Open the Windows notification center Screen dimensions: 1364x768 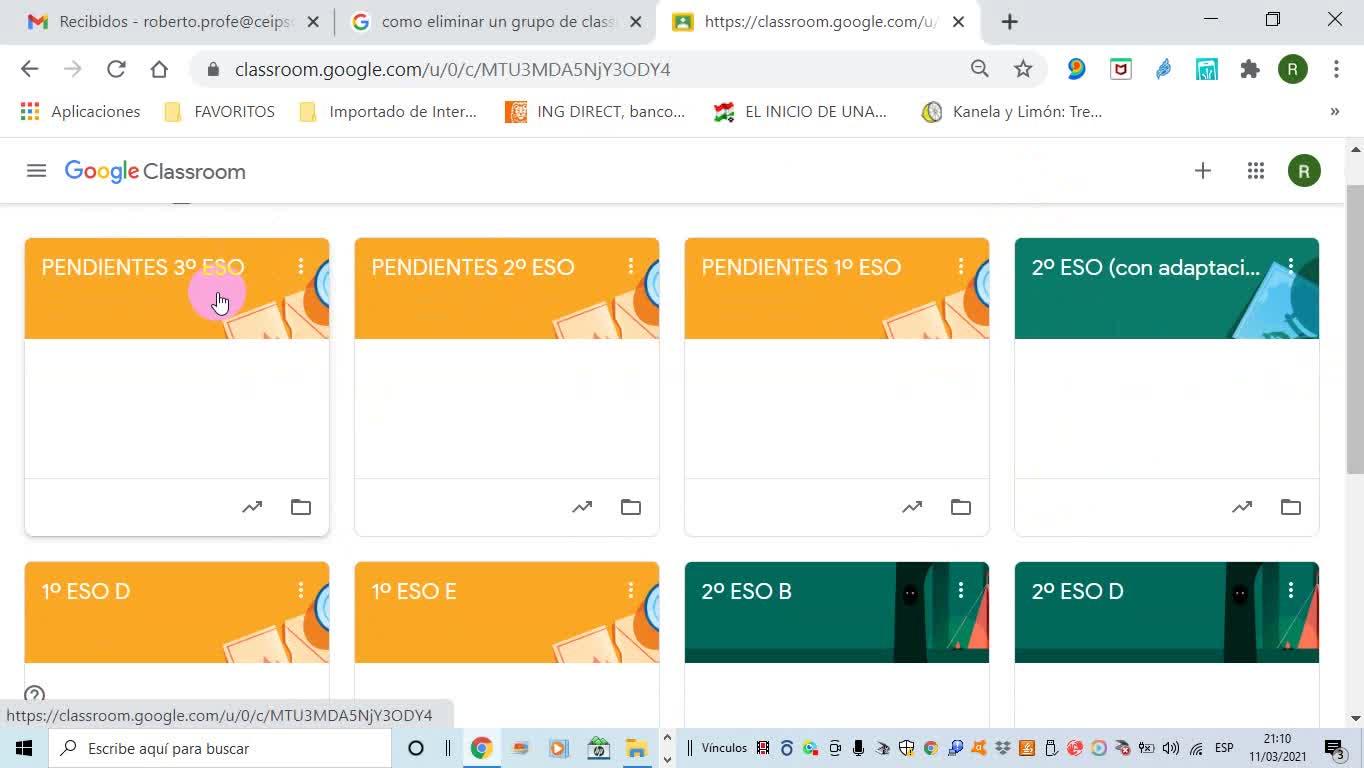point(1335,748)
